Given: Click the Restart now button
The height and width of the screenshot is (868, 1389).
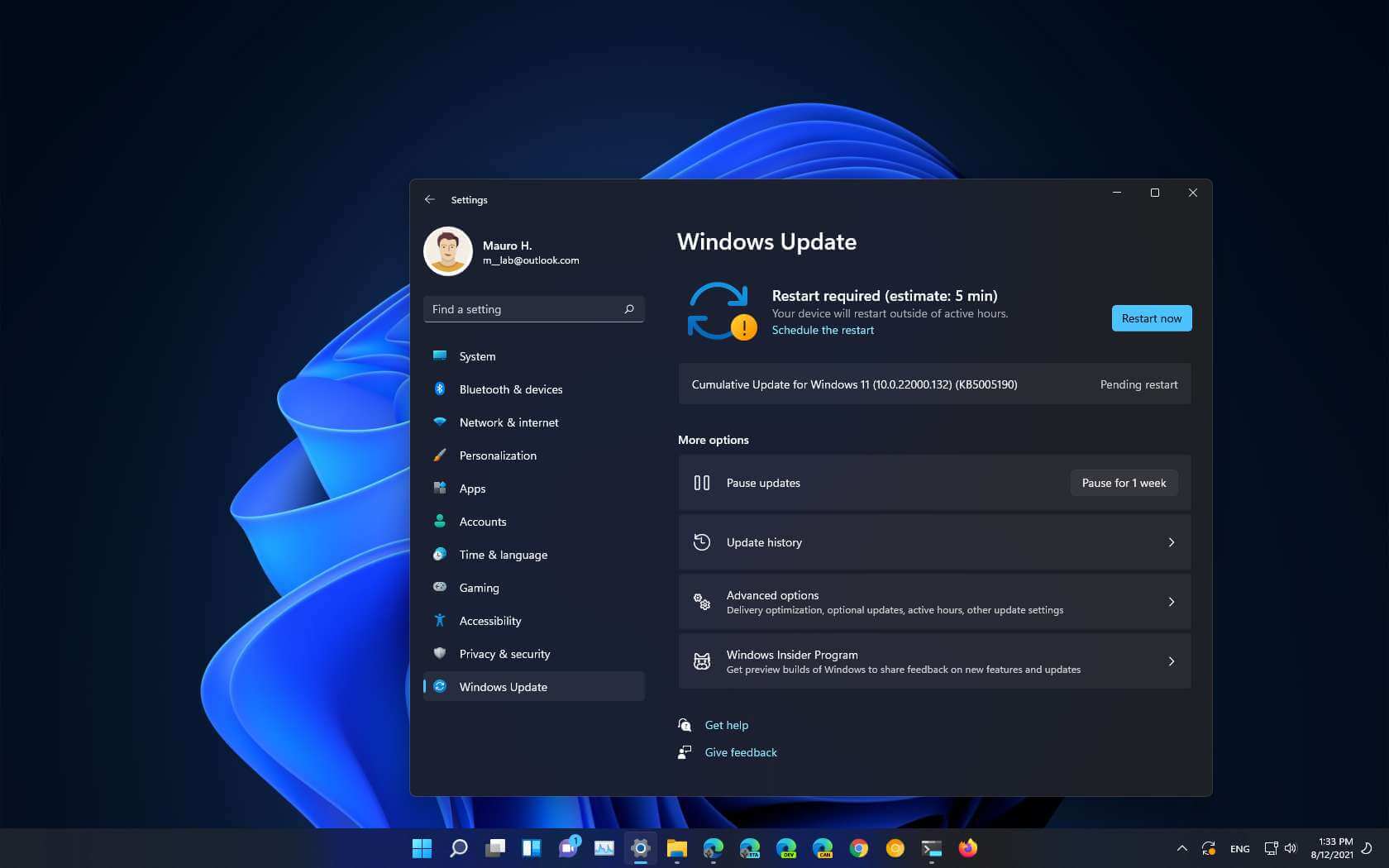Looking at the screenshot, I should coord(1151,318).
